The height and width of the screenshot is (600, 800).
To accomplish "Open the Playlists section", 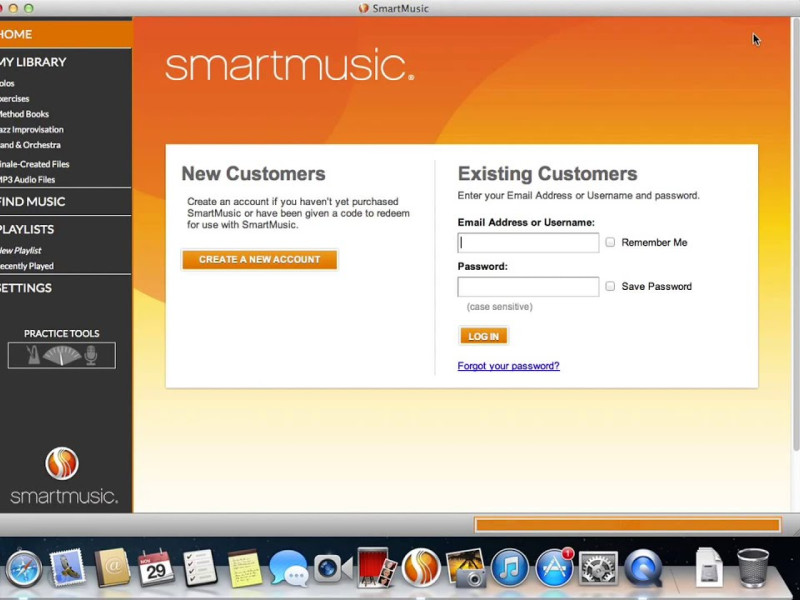I will tap(27, 229).
